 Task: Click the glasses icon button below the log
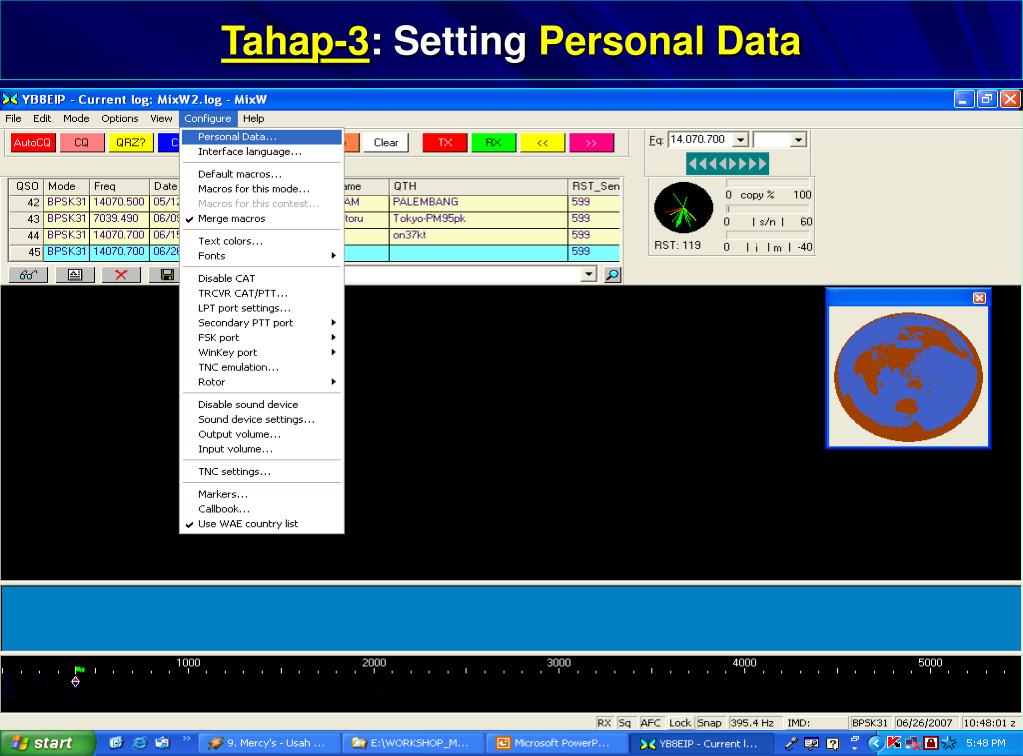point(29,275)
